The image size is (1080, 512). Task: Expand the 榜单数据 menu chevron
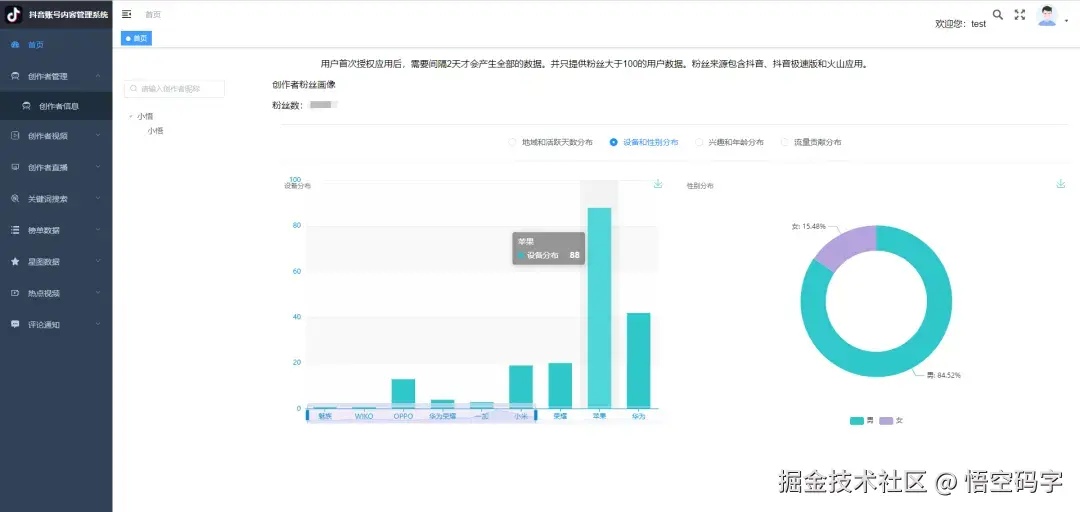(98, 230)
